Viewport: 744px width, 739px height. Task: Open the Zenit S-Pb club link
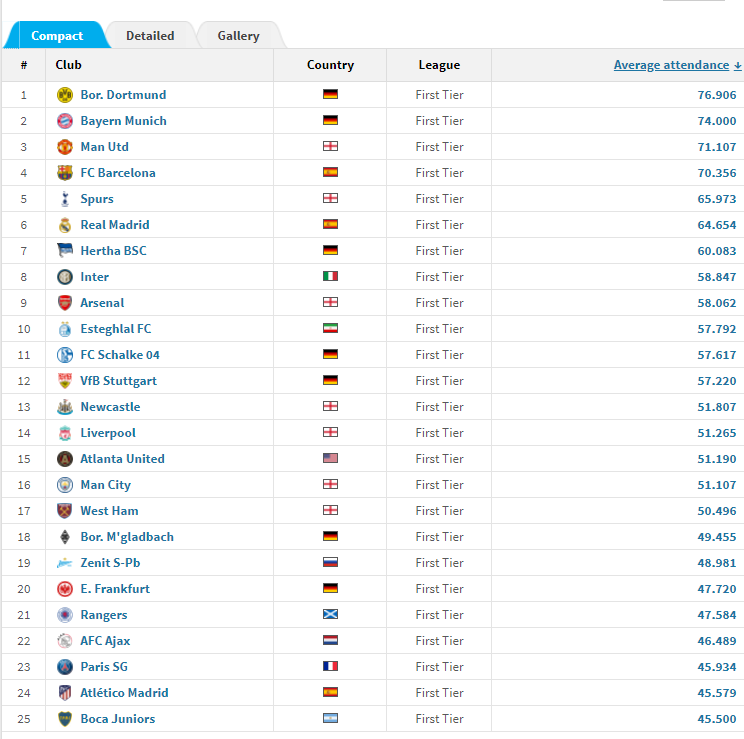pos(110,563)
